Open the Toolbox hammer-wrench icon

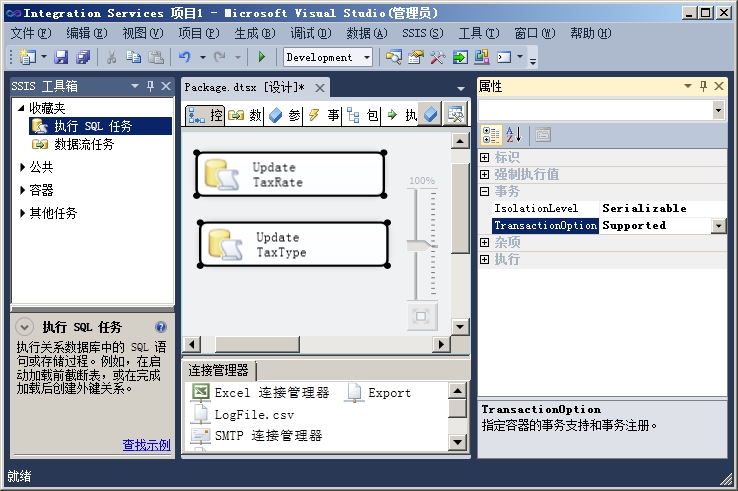[x=437, y=57]
